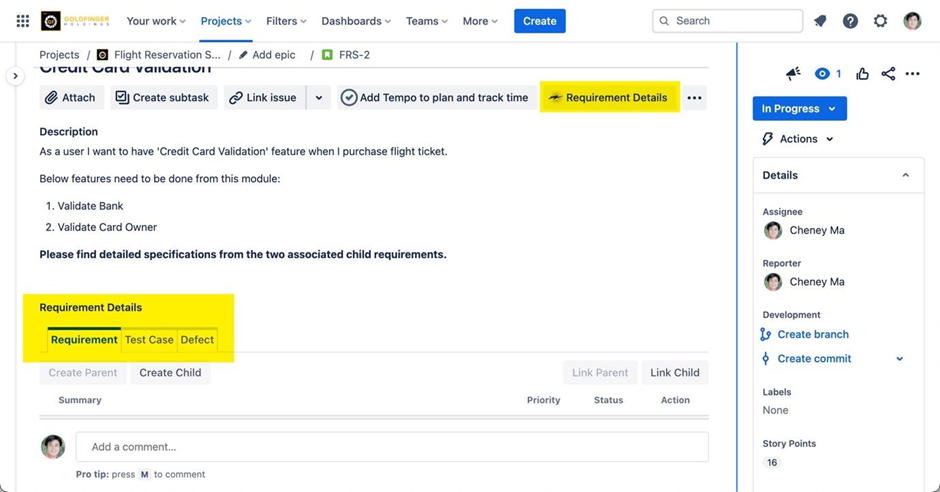Screen dimensions: 940x492
Task: Switch to the Test Case tab
Action: click(149, 340)
